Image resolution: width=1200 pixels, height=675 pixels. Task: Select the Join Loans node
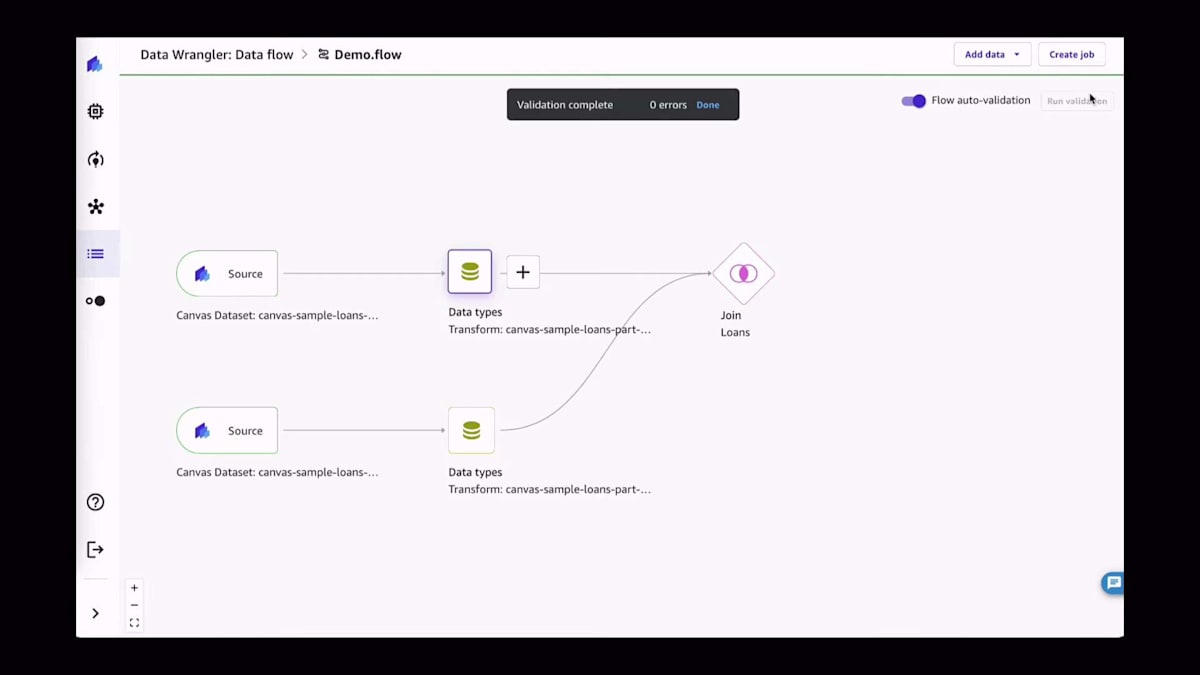pos(743,273)
